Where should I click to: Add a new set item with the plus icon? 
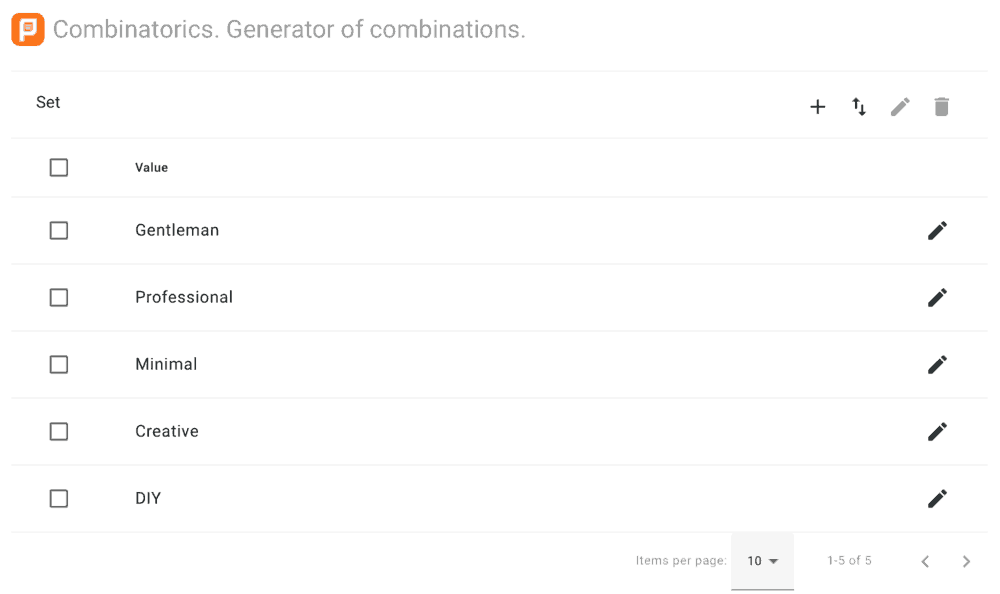(818, 106)
